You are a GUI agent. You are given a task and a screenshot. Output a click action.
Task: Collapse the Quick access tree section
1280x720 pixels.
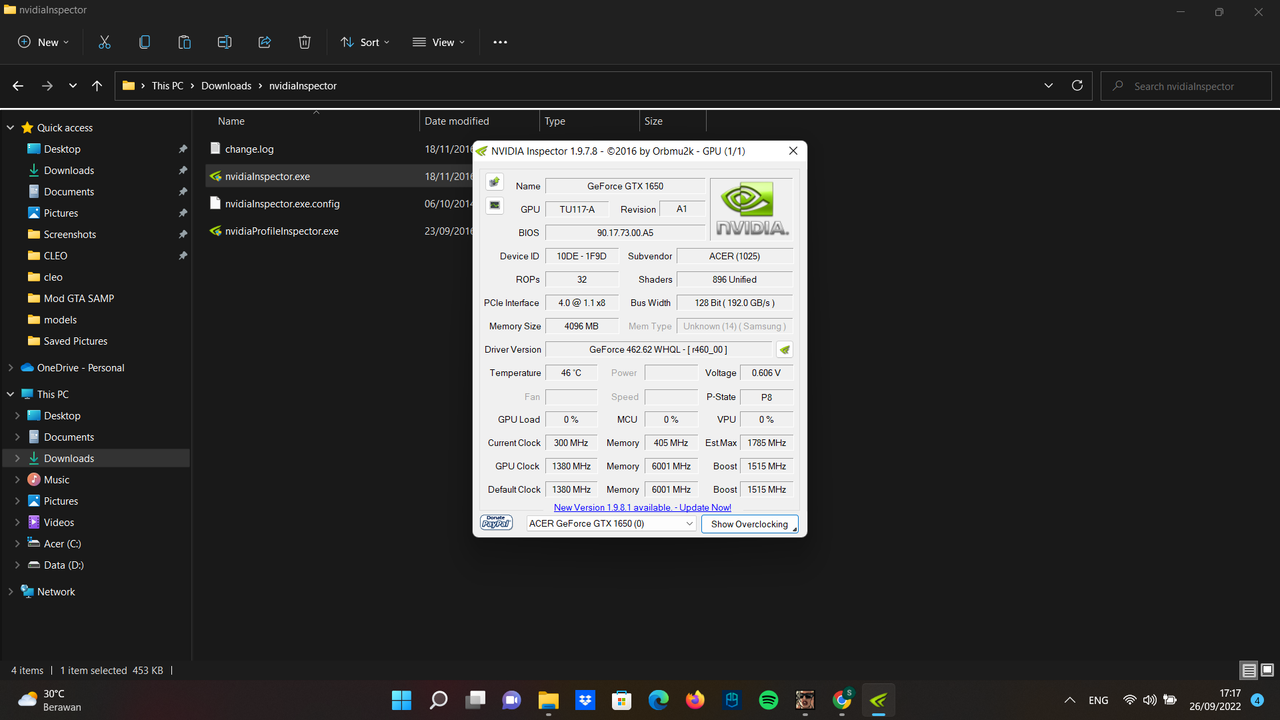tap(11, 128)
